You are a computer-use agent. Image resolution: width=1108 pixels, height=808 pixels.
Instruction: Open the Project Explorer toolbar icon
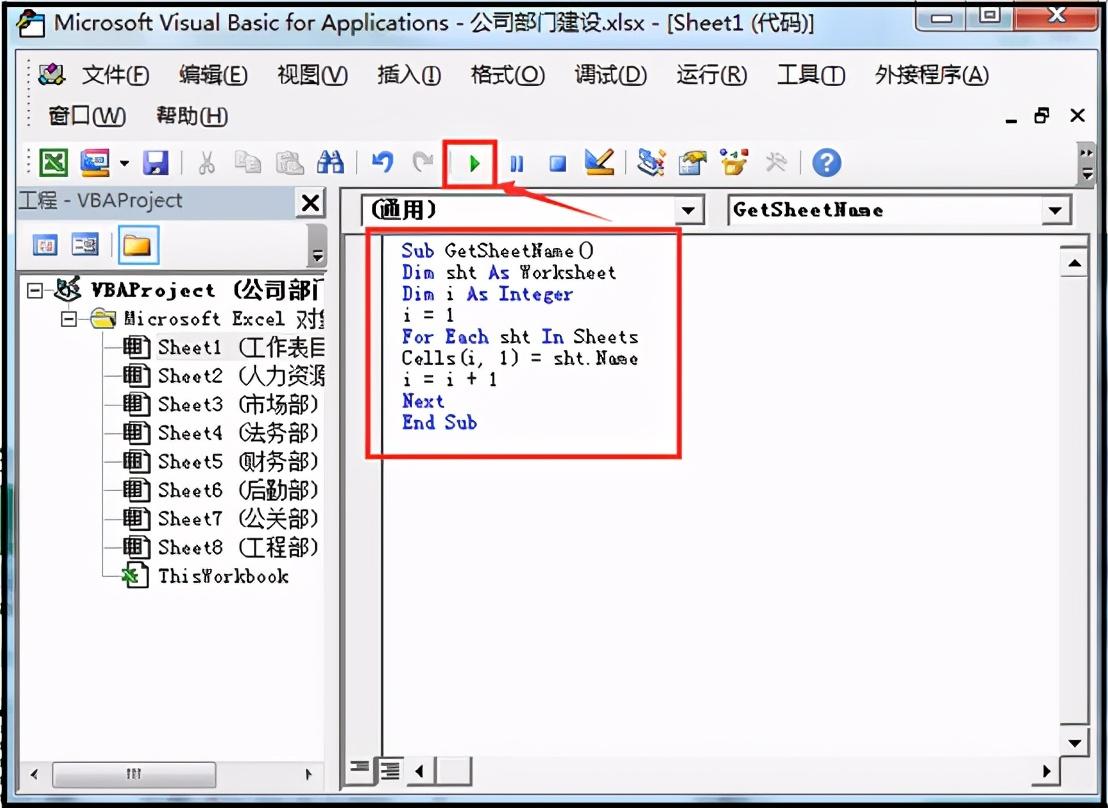(x=651, y=163)
